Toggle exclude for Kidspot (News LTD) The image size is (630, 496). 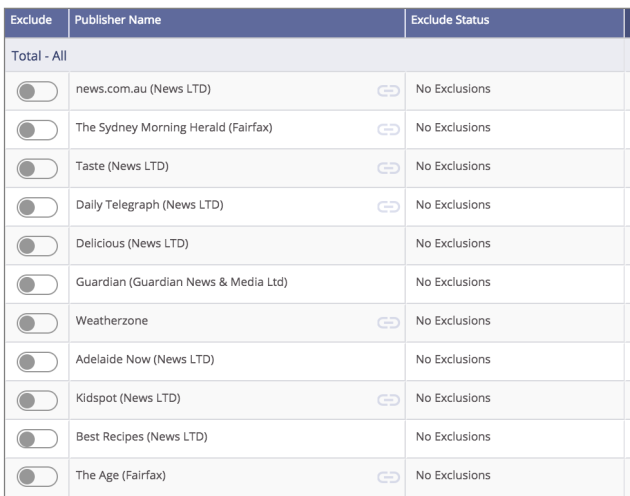pyautogui.click(x=37, y=400)
